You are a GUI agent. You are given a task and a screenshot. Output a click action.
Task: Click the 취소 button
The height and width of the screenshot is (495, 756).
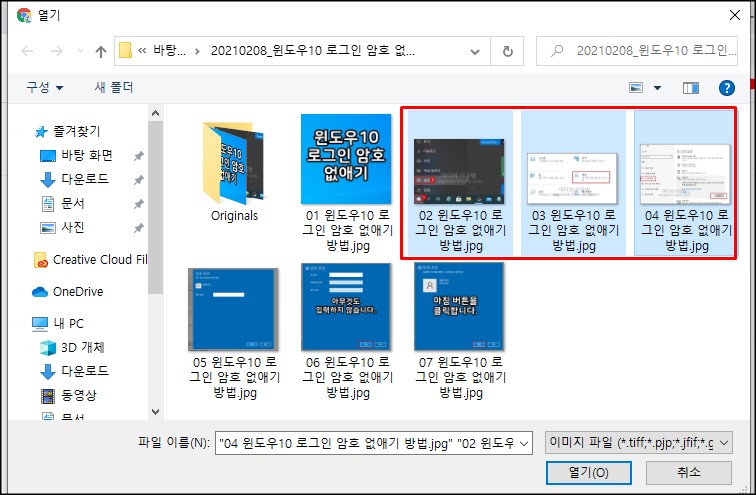688,473
